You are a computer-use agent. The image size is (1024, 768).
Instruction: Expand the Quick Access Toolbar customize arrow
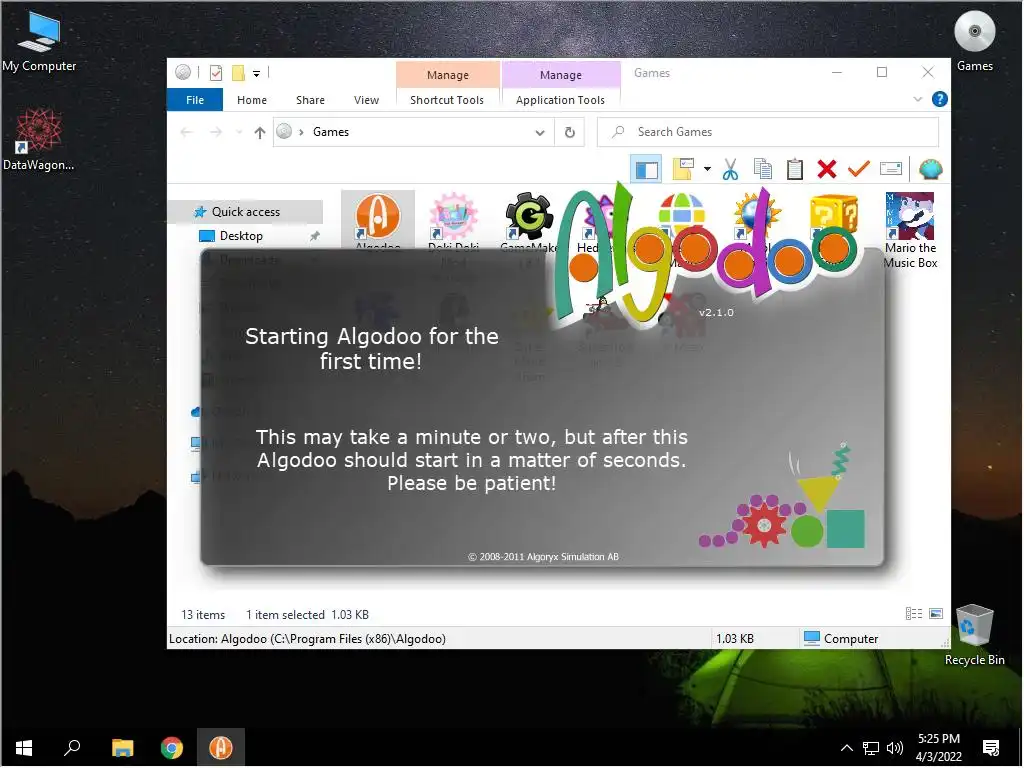click(x=257, y=74)
